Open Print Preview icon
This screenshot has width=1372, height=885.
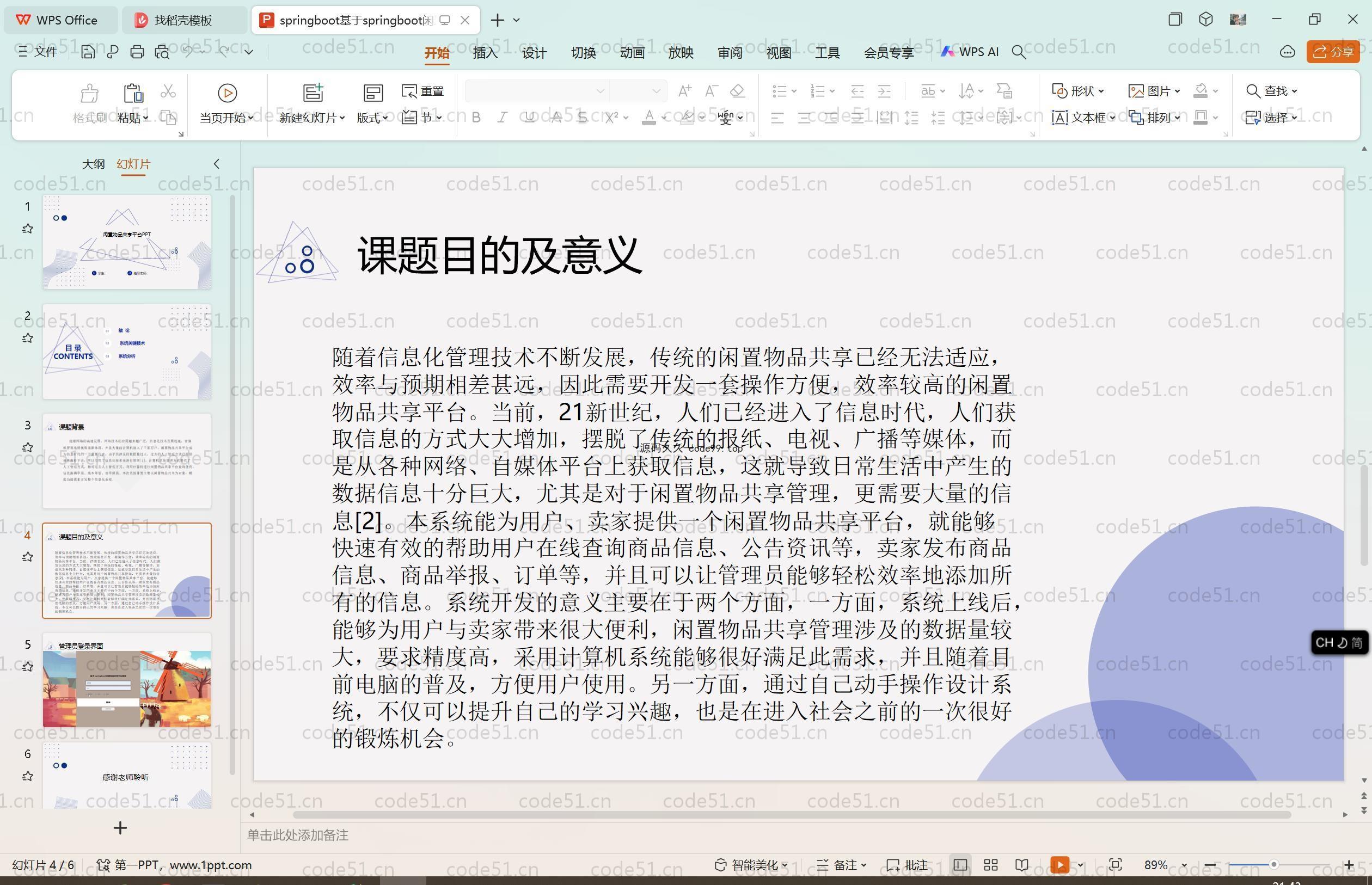[x=162, y=52]
